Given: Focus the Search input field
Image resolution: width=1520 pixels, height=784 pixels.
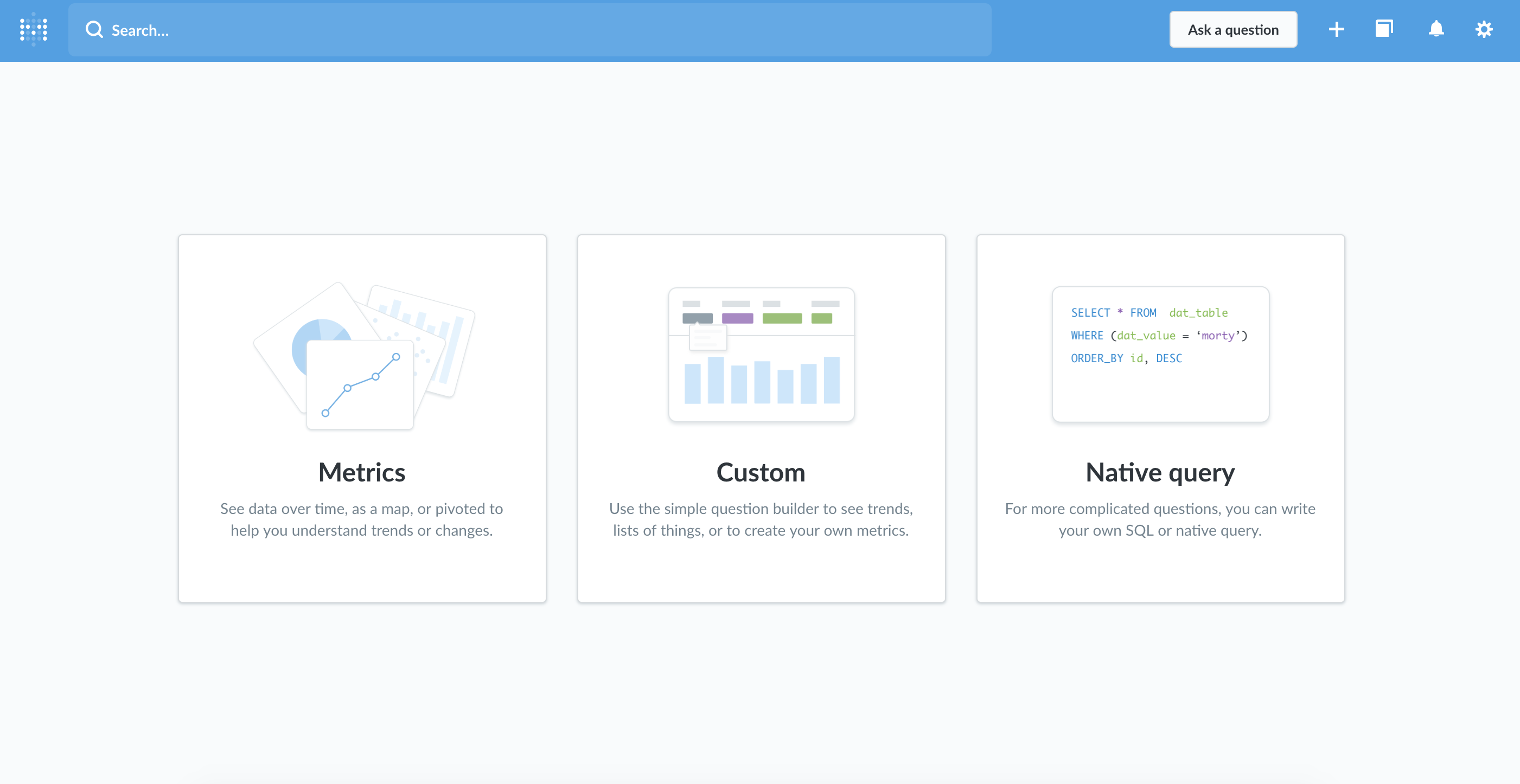Looking at the screenshot, I should [531, 29].
